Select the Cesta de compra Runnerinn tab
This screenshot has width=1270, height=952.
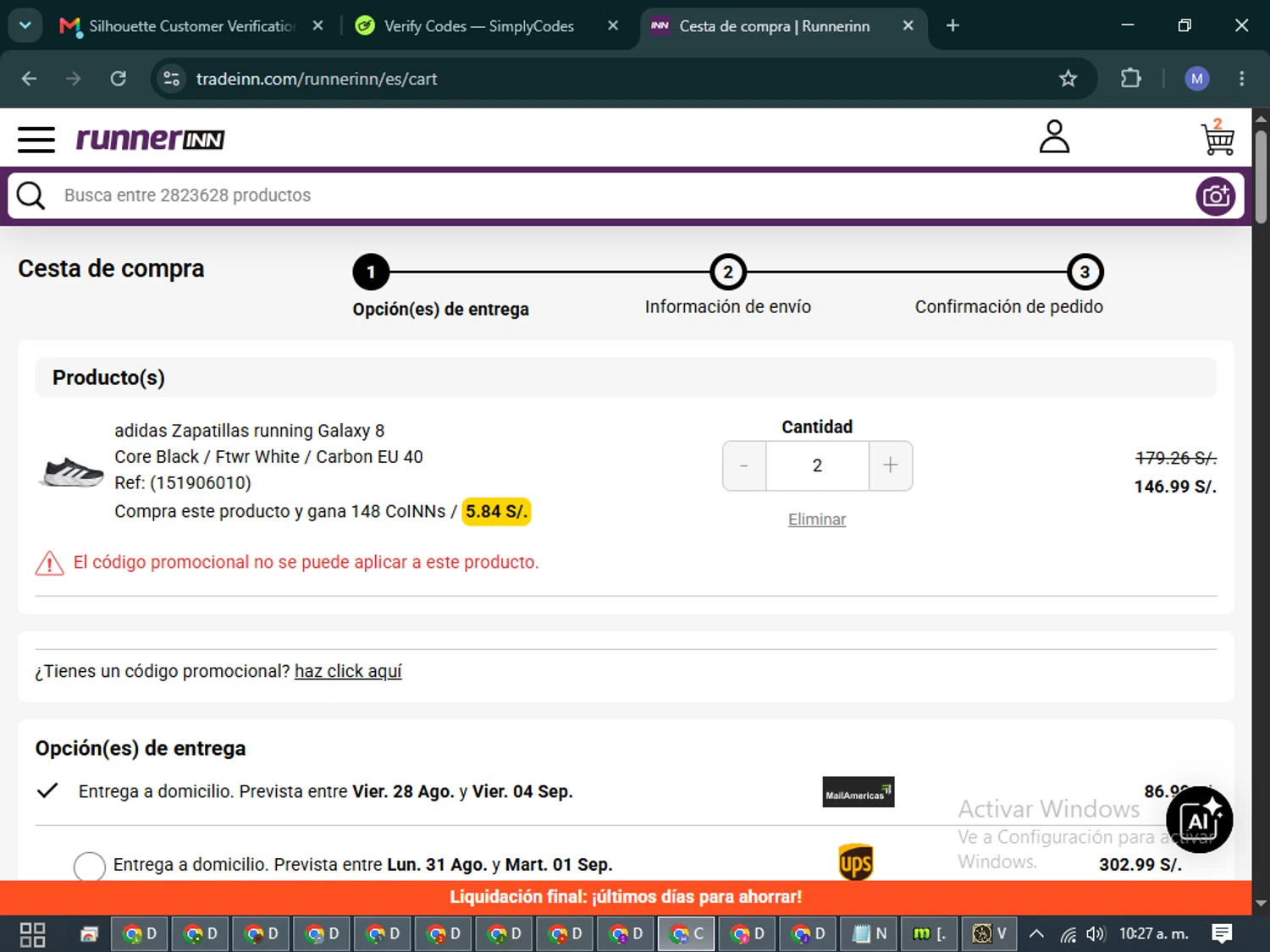774,26
